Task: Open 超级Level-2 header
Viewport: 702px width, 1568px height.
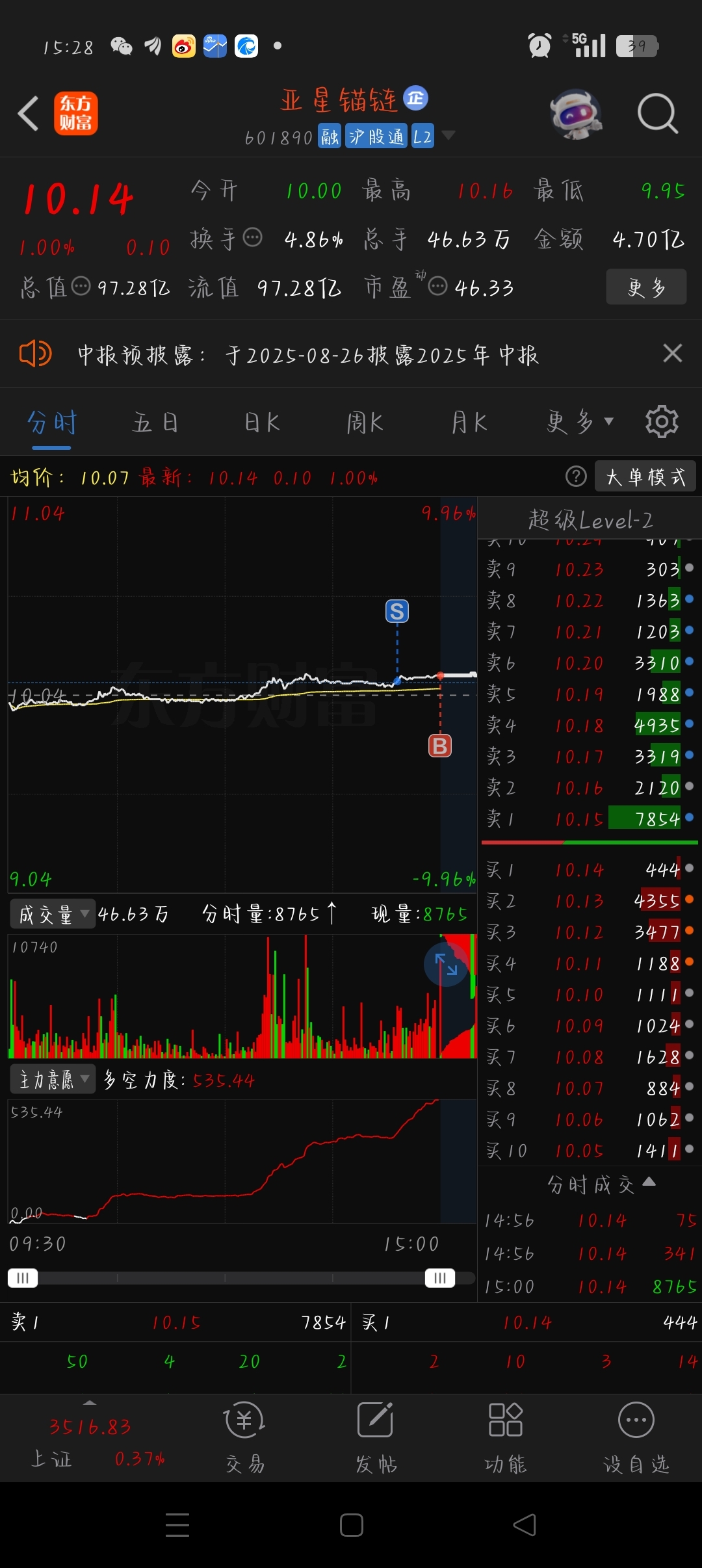Action: click(x=590, y=520)
